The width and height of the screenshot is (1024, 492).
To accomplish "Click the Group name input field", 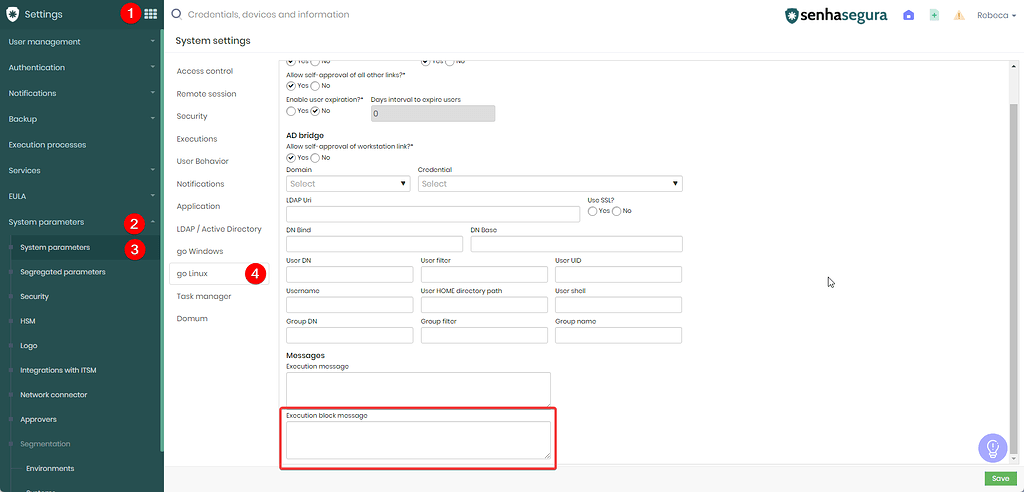I will (x=618, y=335).
